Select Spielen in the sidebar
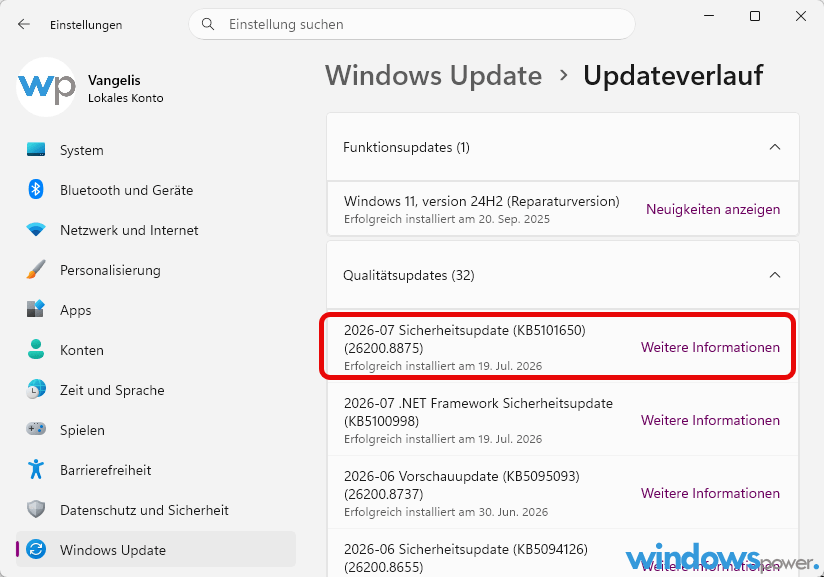Image resolution: width=824 pixels, height=577 pixels. [156, 429]
